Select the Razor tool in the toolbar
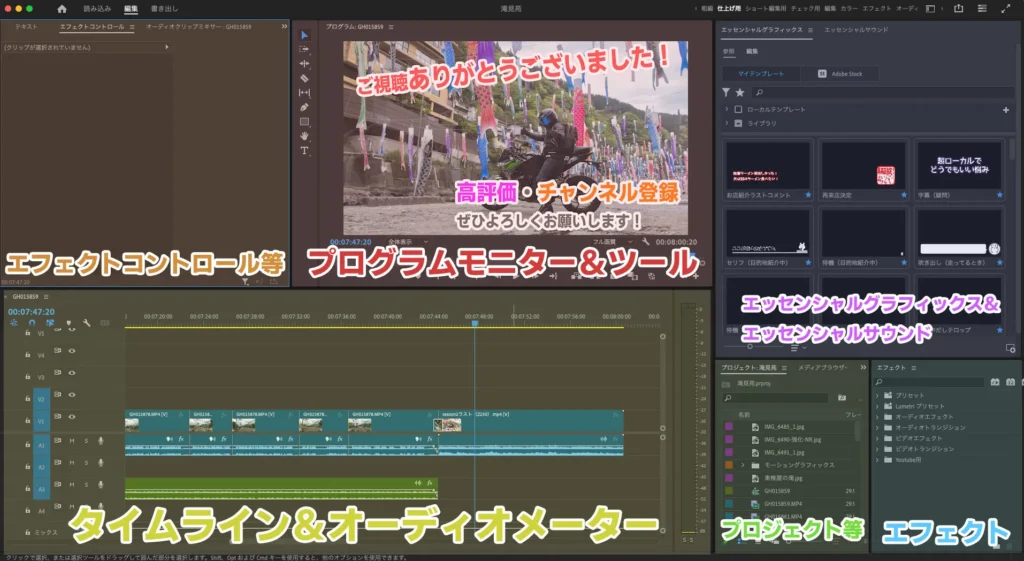The image size is (1024, 561). tap(304, 77)
